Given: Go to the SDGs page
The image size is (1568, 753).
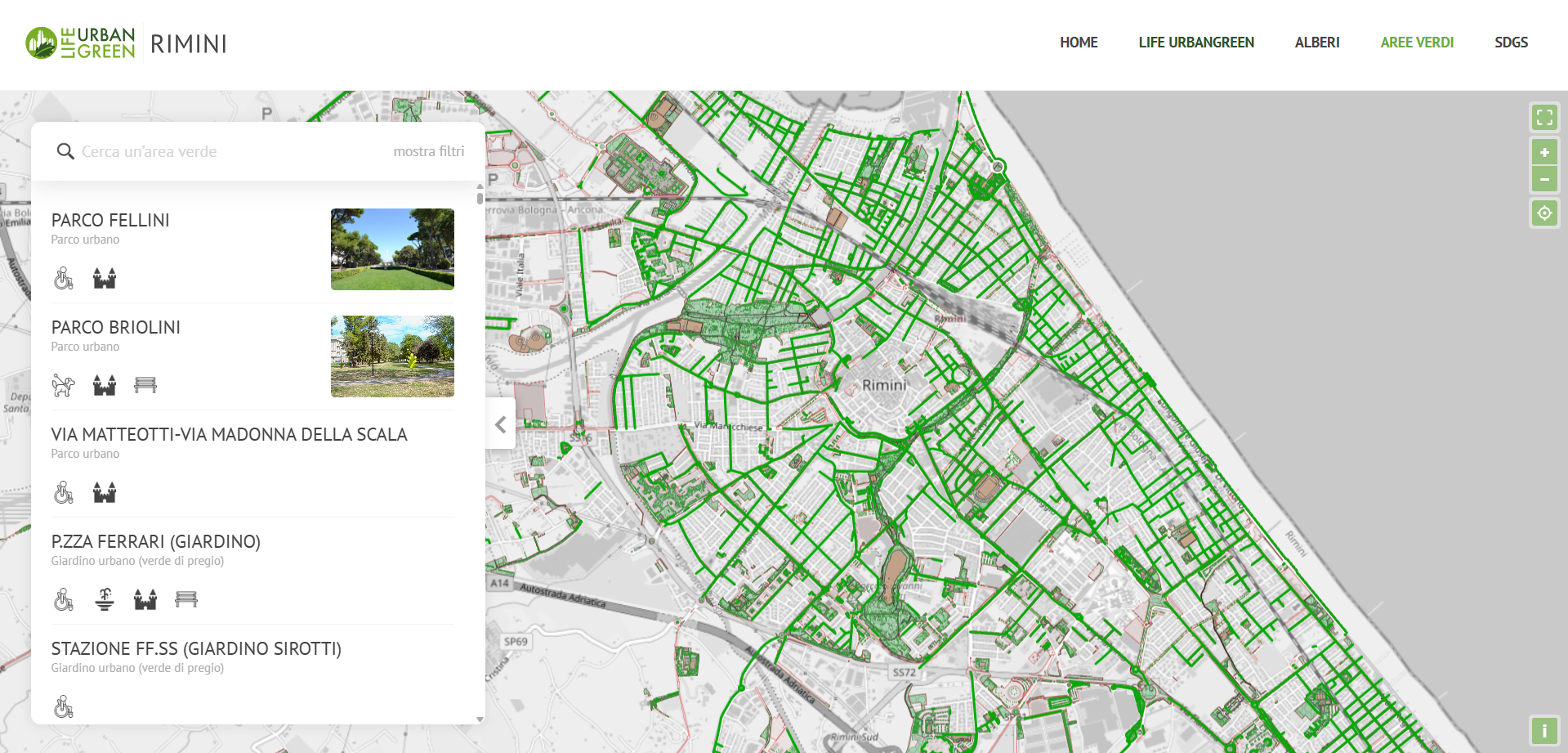Looking at the screenshot, I should (x=1510, y=43).
